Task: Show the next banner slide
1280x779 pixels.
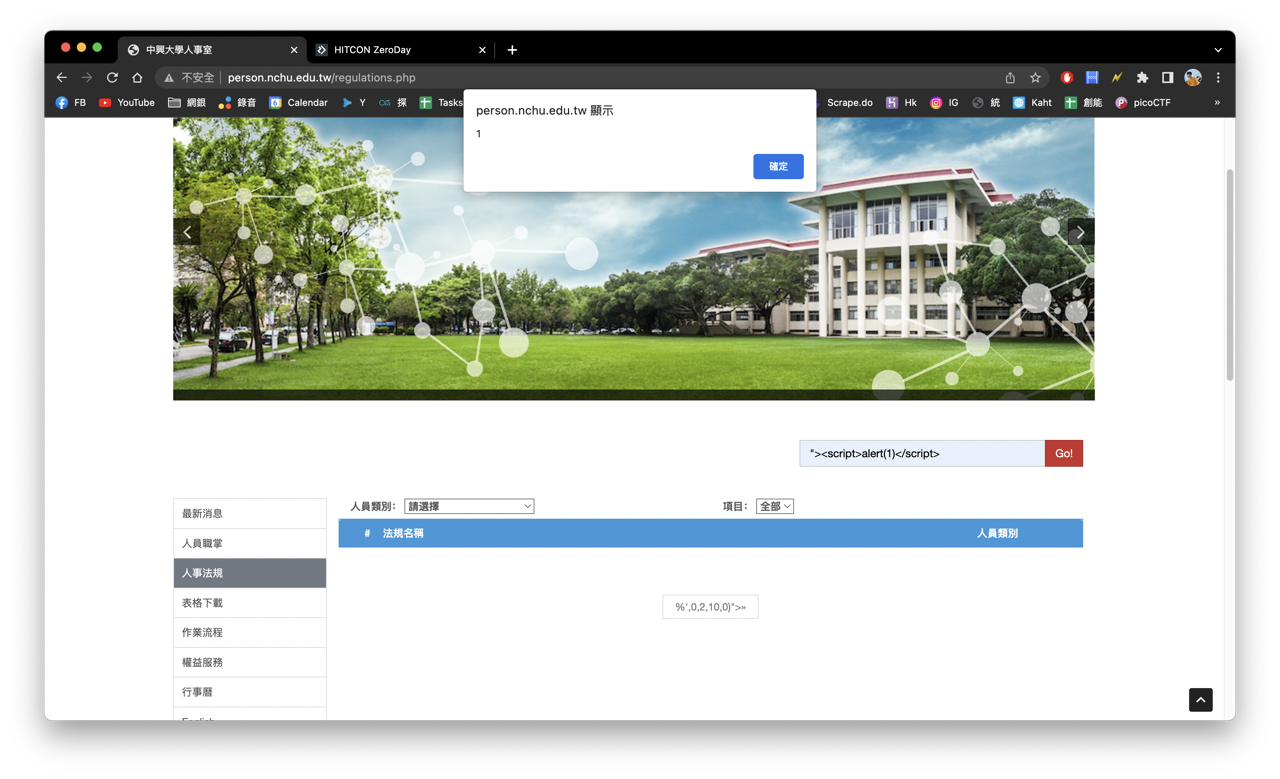Action: pos(1080,232)
